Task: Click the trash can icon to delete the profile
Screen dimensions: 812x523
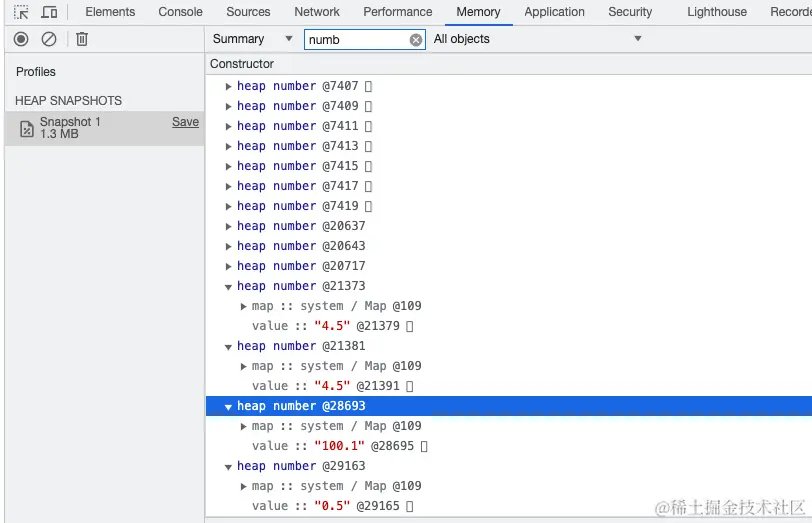Action: click(82, 39)
